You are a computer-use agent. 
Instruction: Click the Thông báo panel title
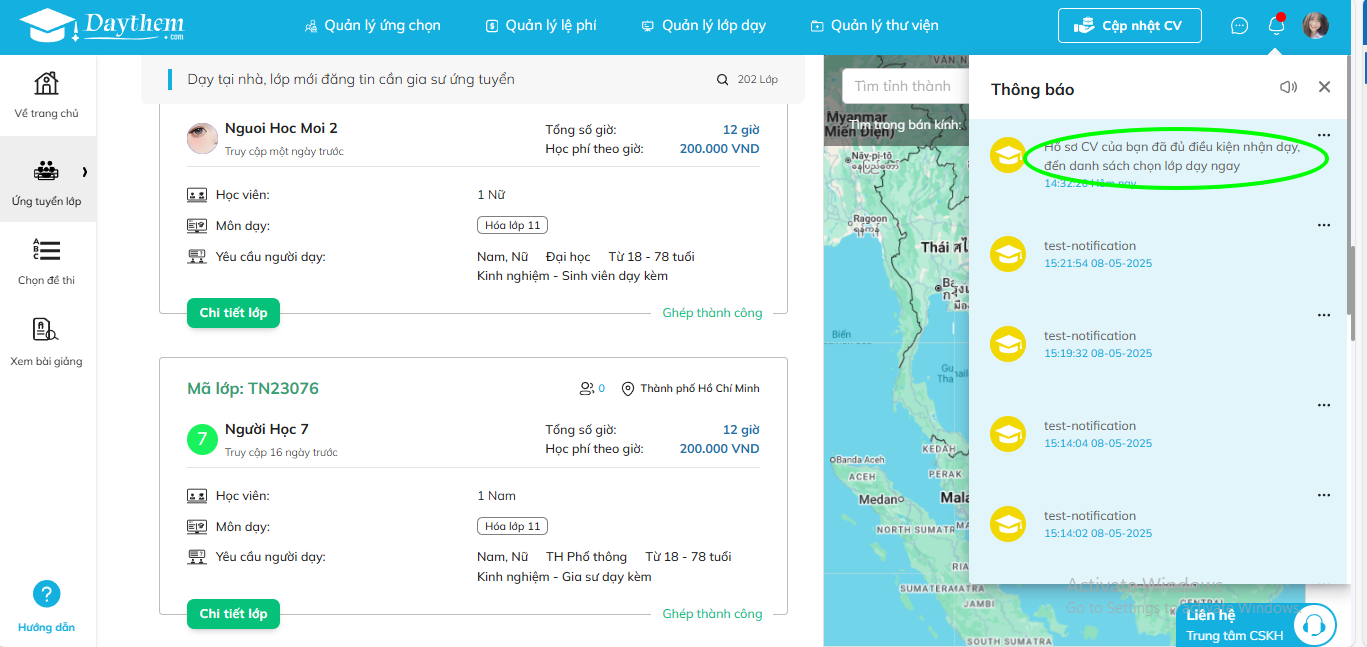click(1032, 89)
